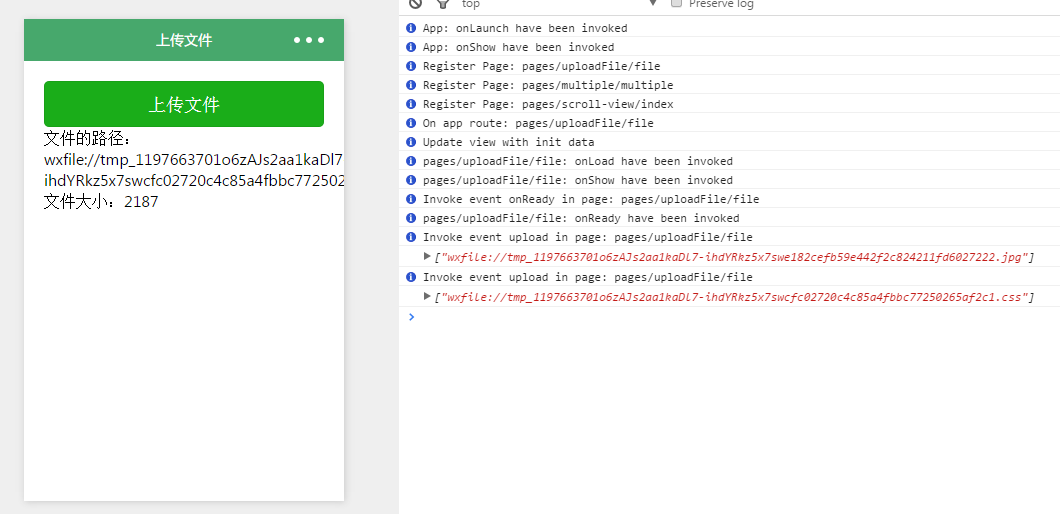
Task: Expand the .css wxfile array entry
Action: coord(427,296)
